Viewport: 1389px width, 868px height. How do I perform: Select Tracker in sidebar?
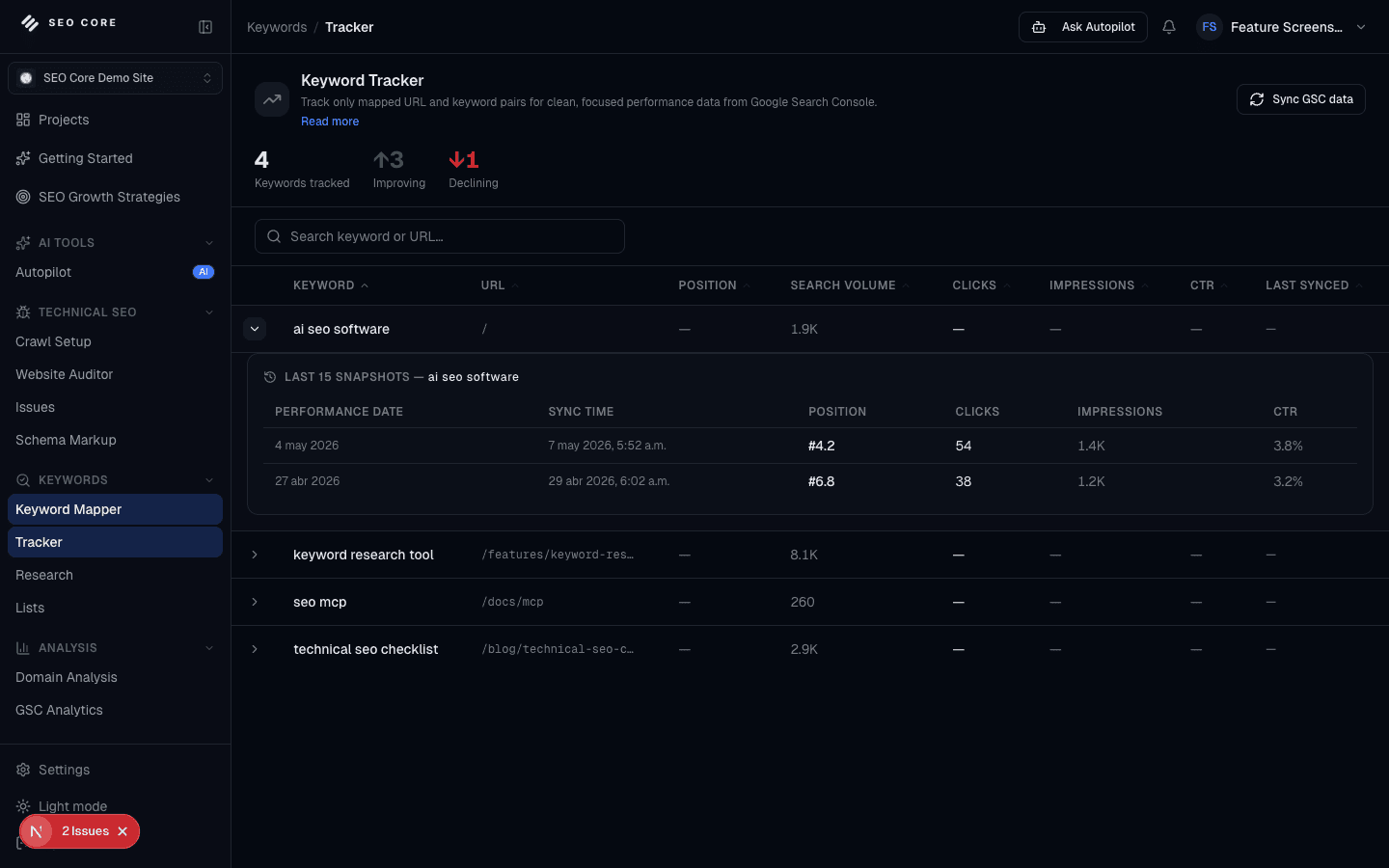click(115, 542)
